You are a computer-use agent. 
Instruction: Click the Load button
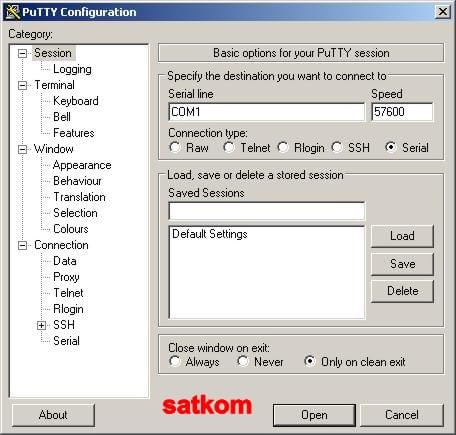pos(402,236)
